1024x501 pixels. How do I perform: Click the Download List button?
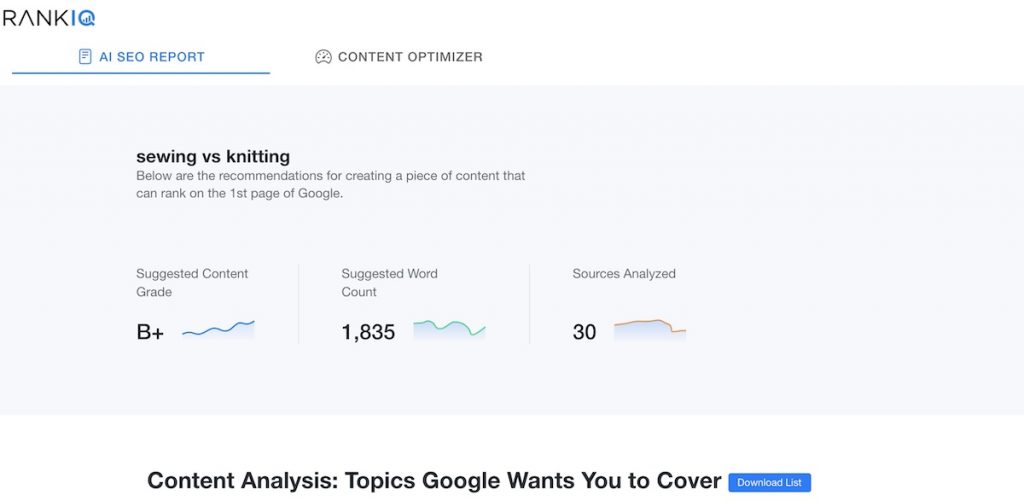point(769,483)
